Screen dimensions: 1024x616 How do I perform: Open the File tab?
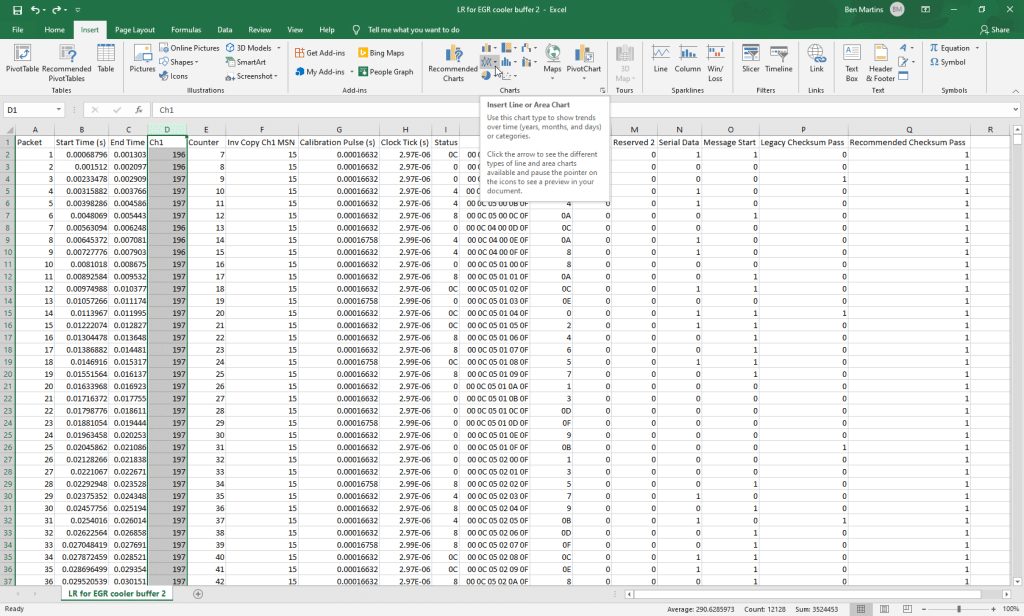coord(18,29)
